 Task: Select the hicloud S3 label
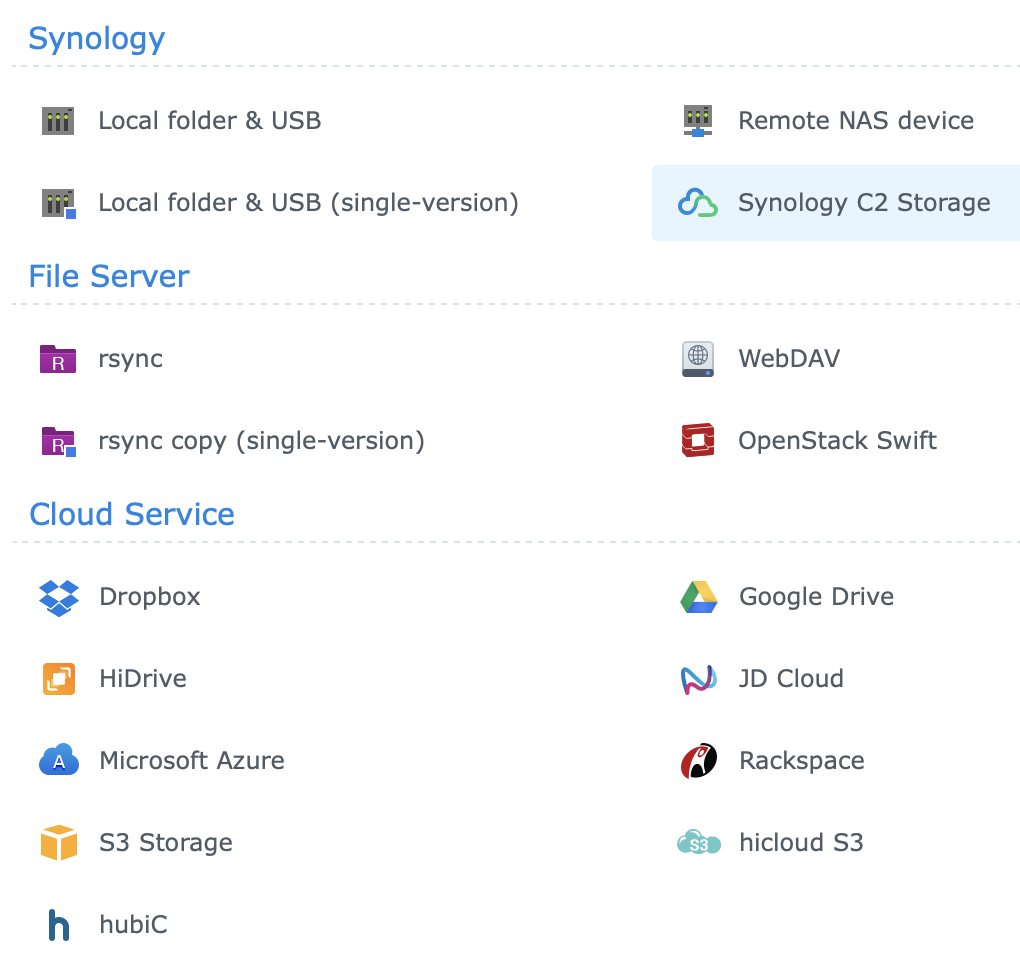click(800, 843)
